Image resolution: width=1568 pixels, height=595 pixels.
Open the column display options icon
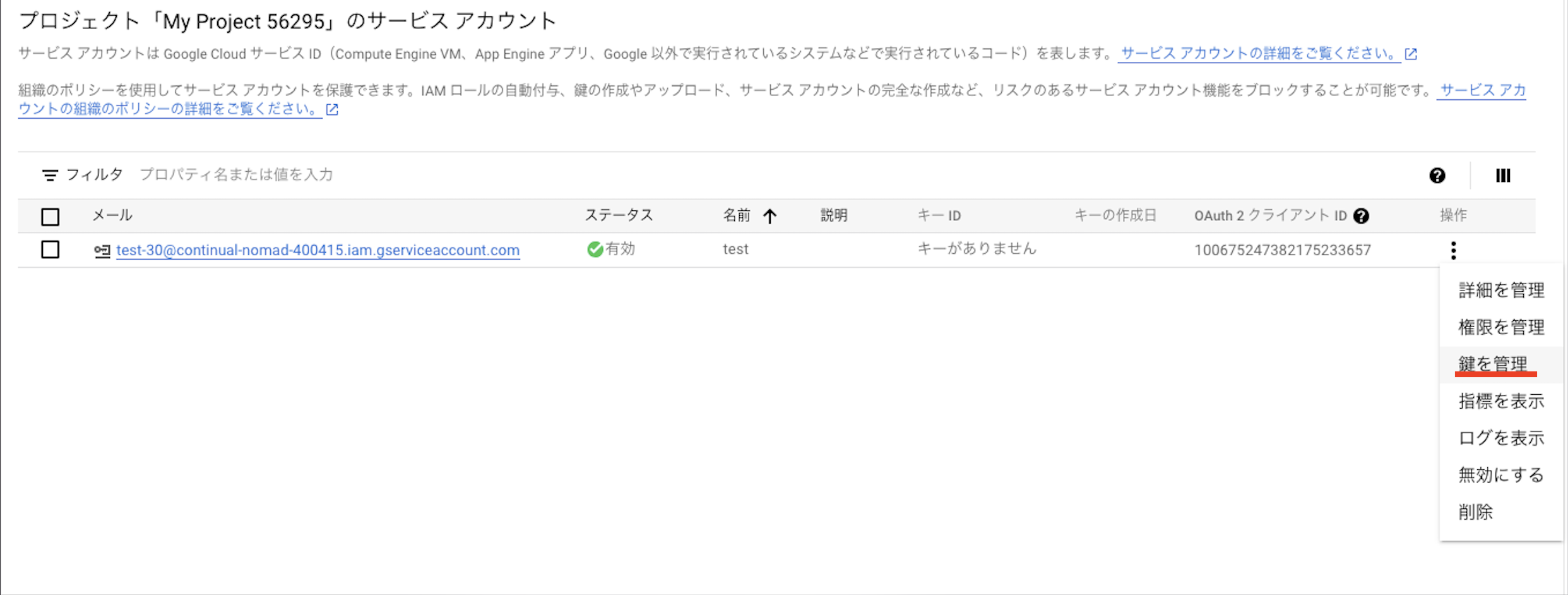1503,176
